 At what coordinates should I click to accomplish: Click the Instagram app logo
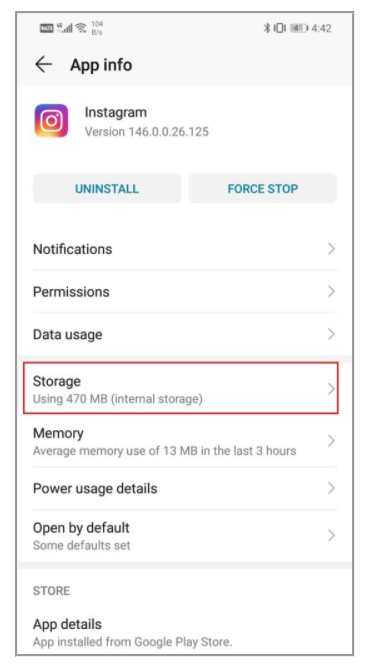(51, 121)
